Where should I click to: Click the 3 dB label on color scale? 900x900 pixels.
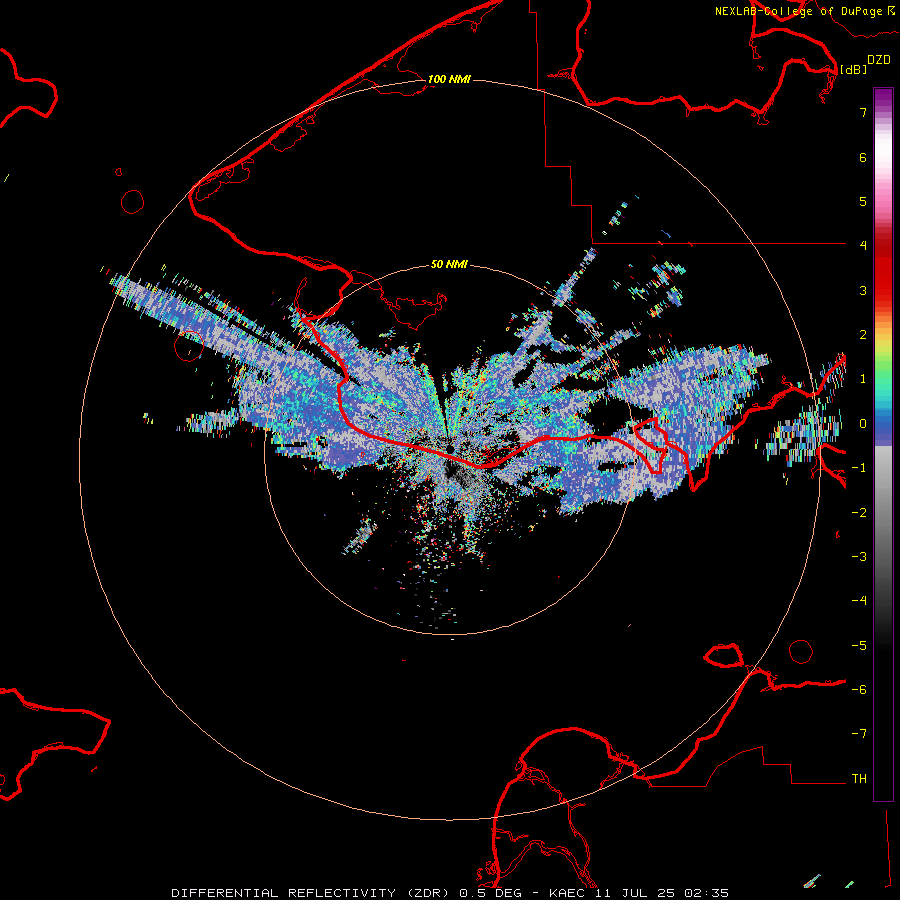click(x=863, y=290)
